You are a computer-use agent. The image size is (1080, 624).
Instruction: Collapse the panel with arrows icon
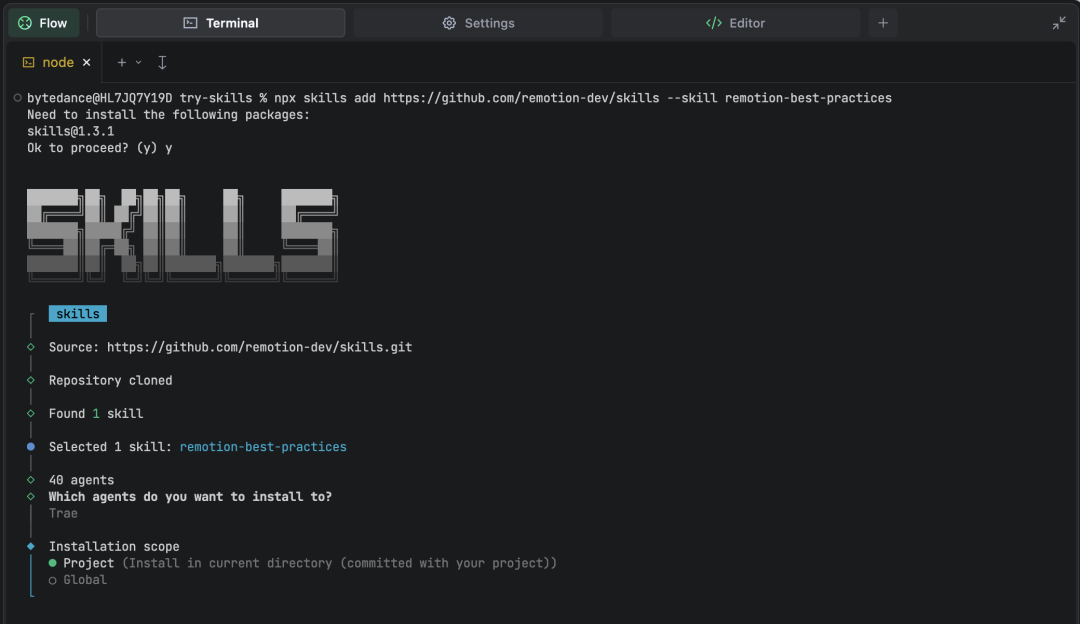pyautogui.click(x=1059, y=23)
